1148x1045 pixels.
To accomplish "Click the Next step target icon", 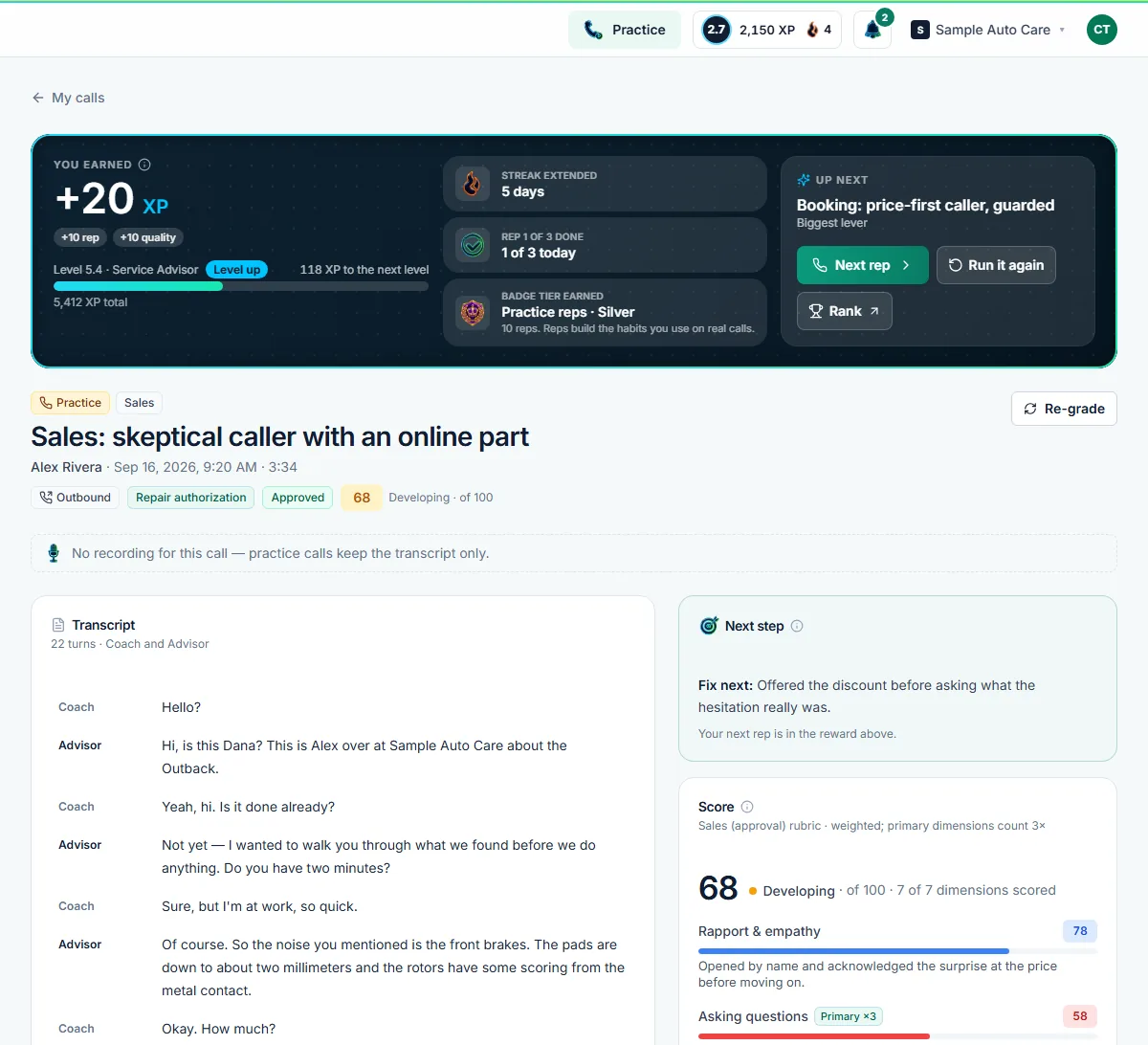I will coord(709,626).
